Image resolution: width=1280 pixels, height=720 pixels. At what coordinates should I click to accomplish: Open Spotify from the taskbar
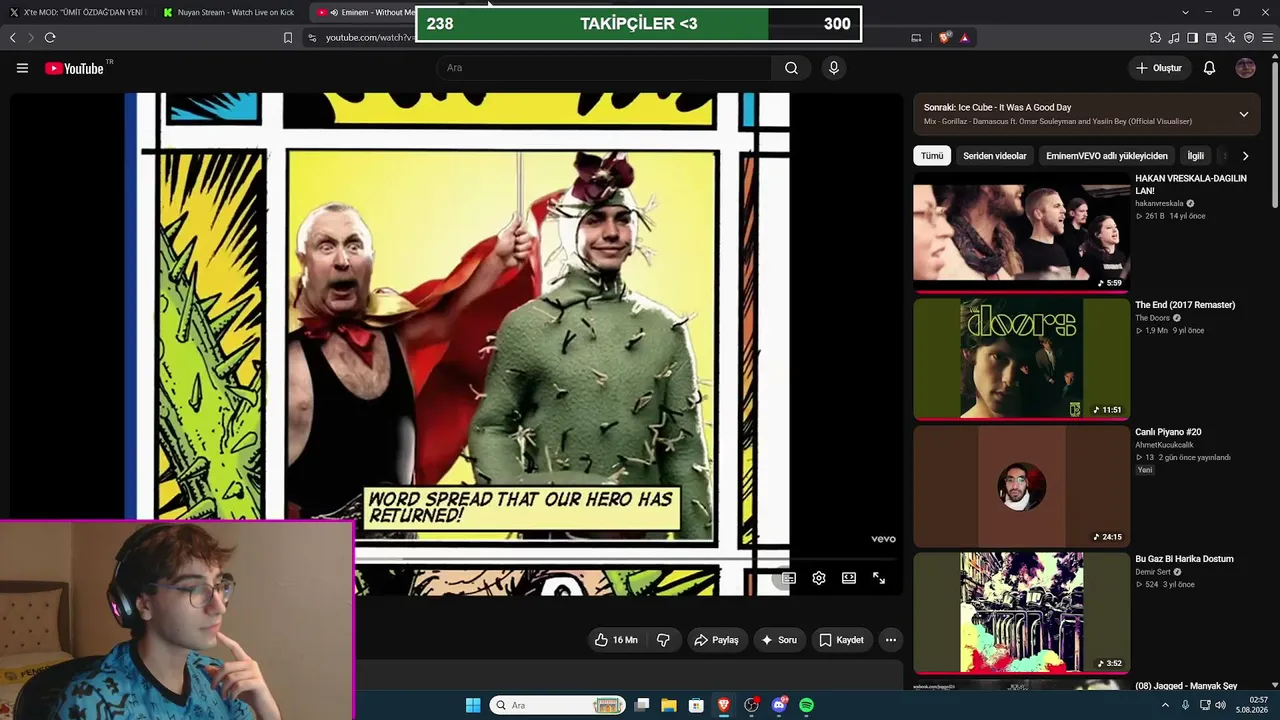806,705
